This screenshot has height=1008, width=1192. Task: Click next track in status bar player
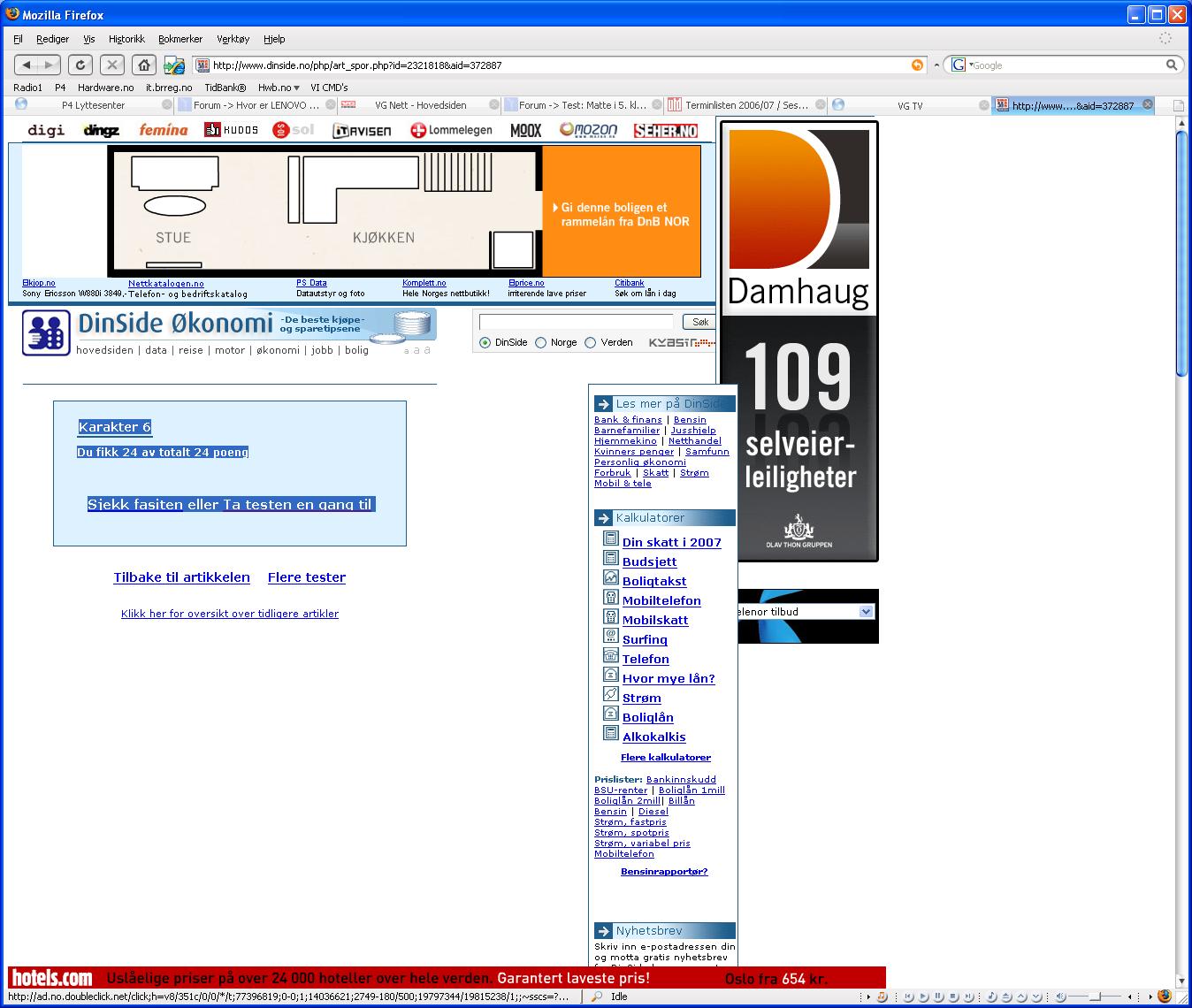(968, 997)
